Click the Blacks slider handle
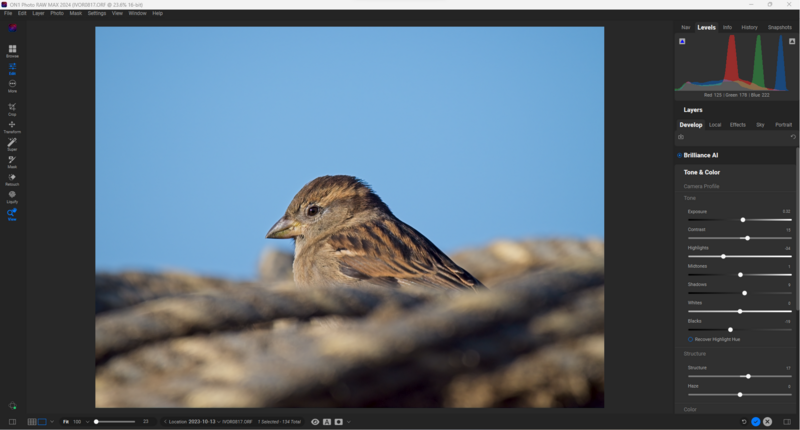Screen dimensions: 800x430 (730, 330)
